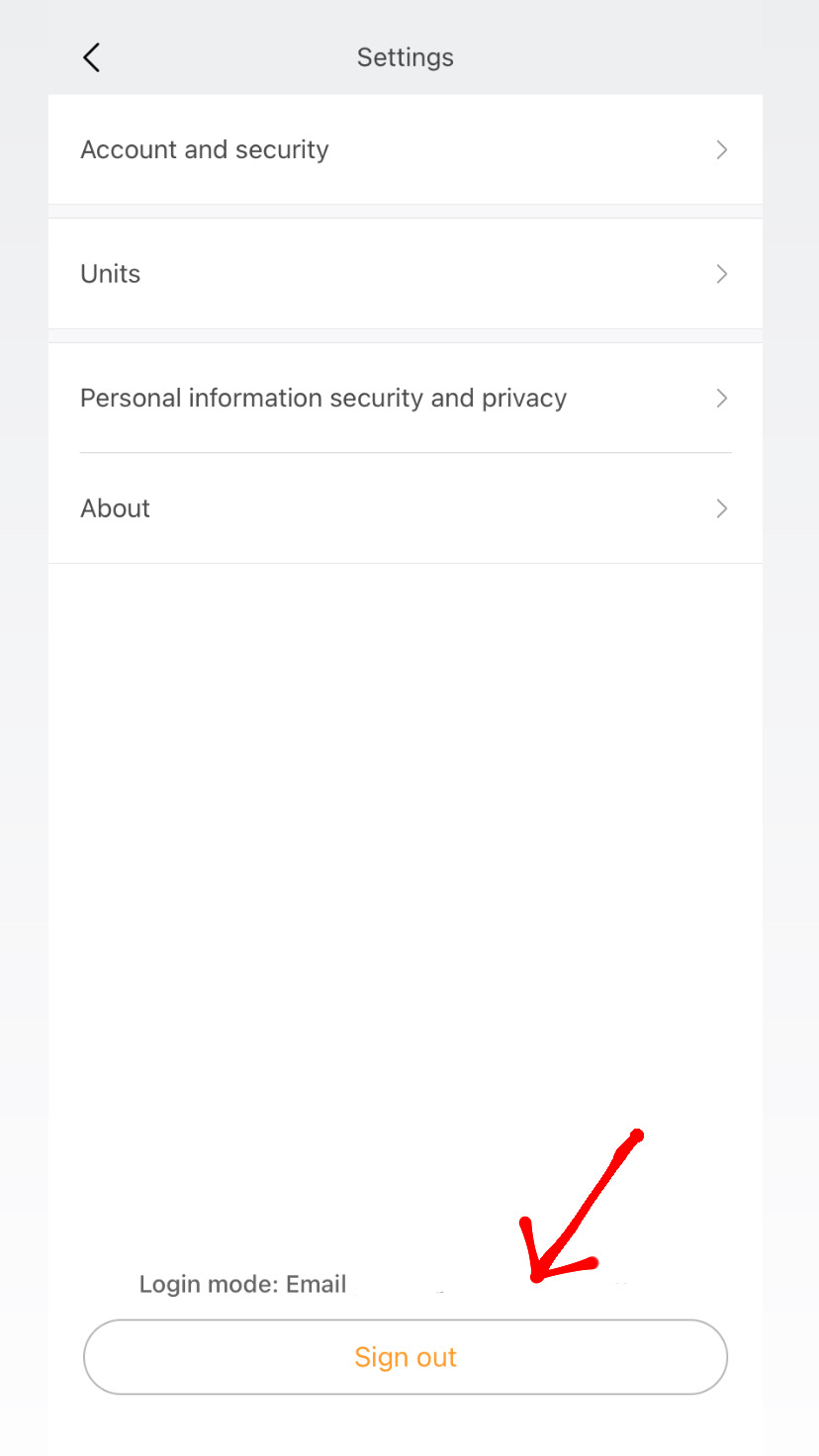Click the Settings page title

click(x=406, y=57)
